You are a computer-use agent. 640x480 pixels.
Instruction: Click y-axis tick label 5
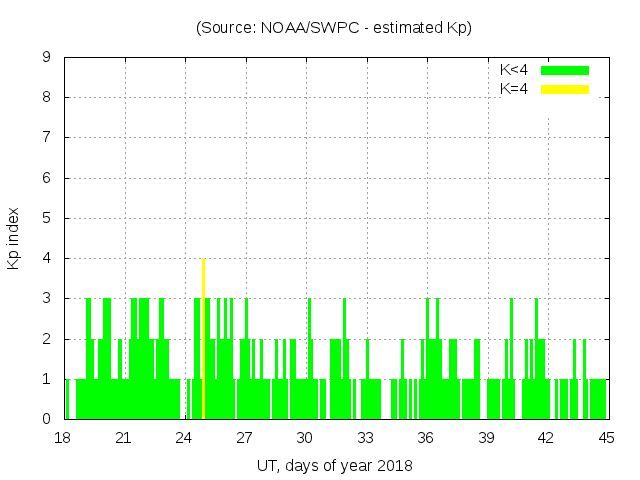[x=46, y=218]
